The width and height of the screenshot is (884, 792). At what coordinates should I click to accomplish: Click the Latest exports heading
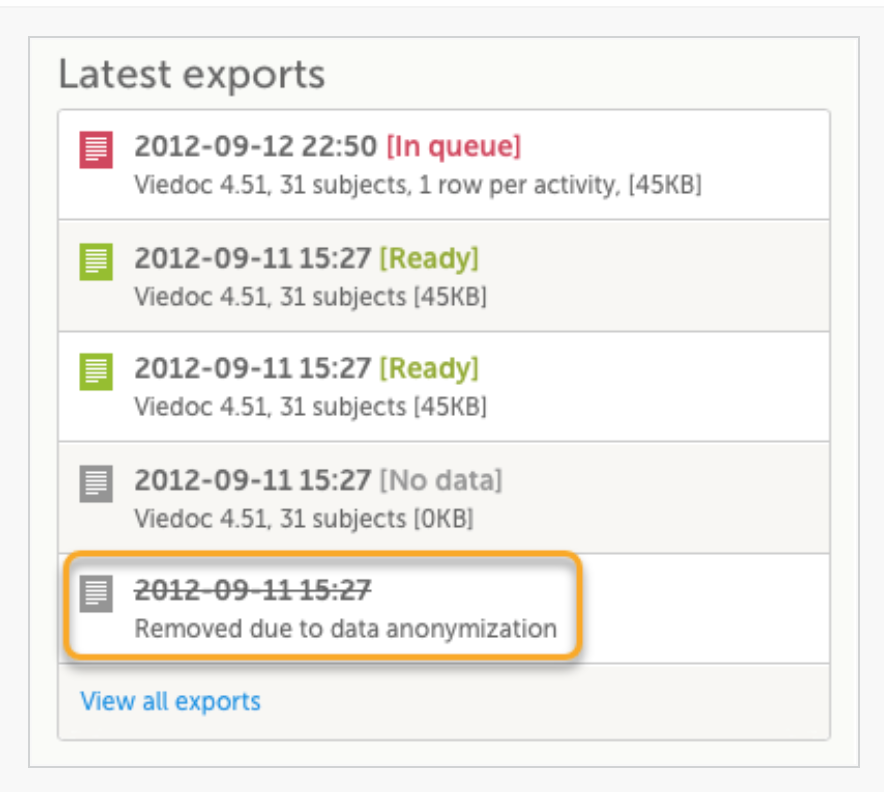point(191,75)
